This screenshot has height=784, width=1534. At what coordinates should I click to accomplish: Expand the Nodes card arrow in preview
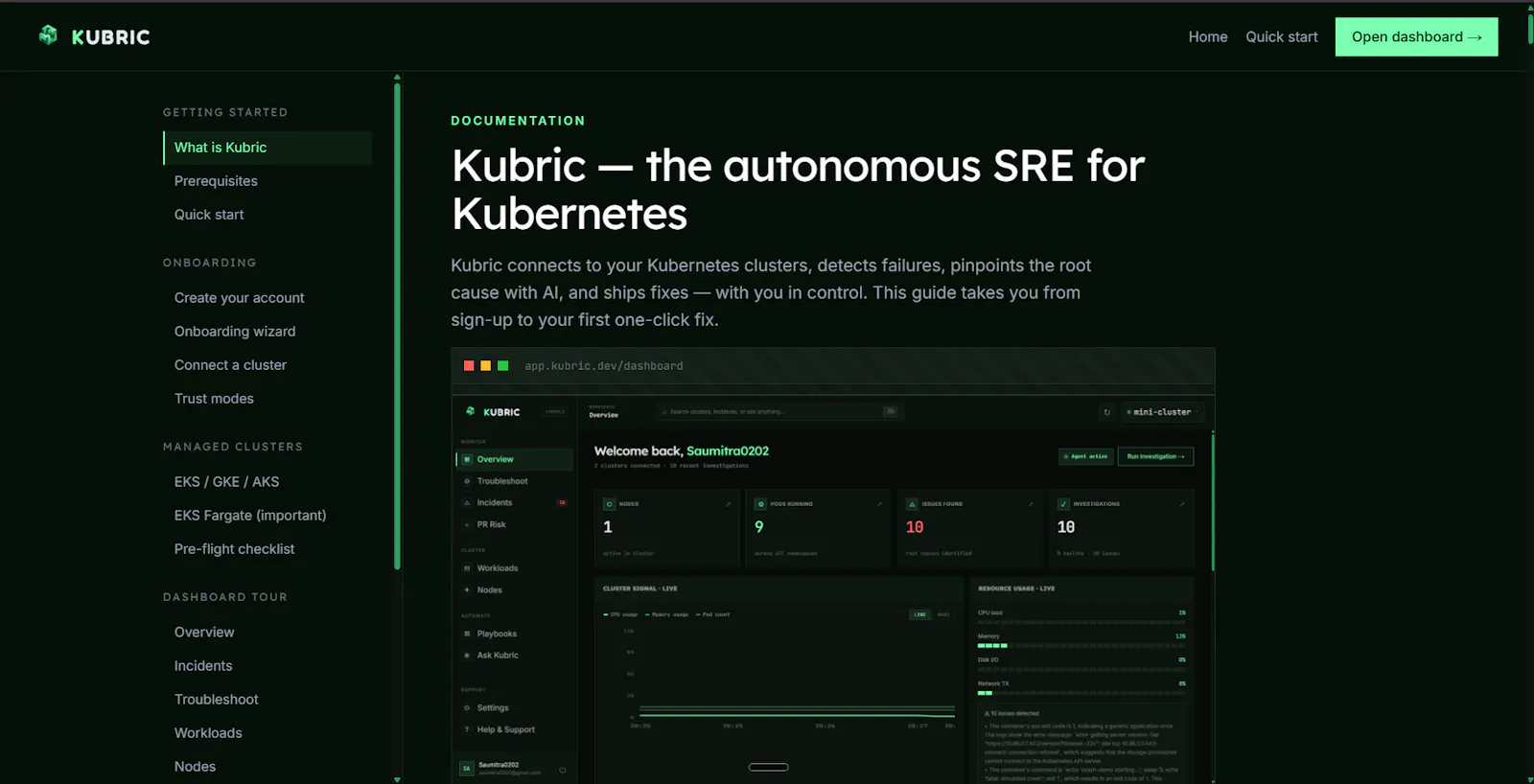click(728, 504)
